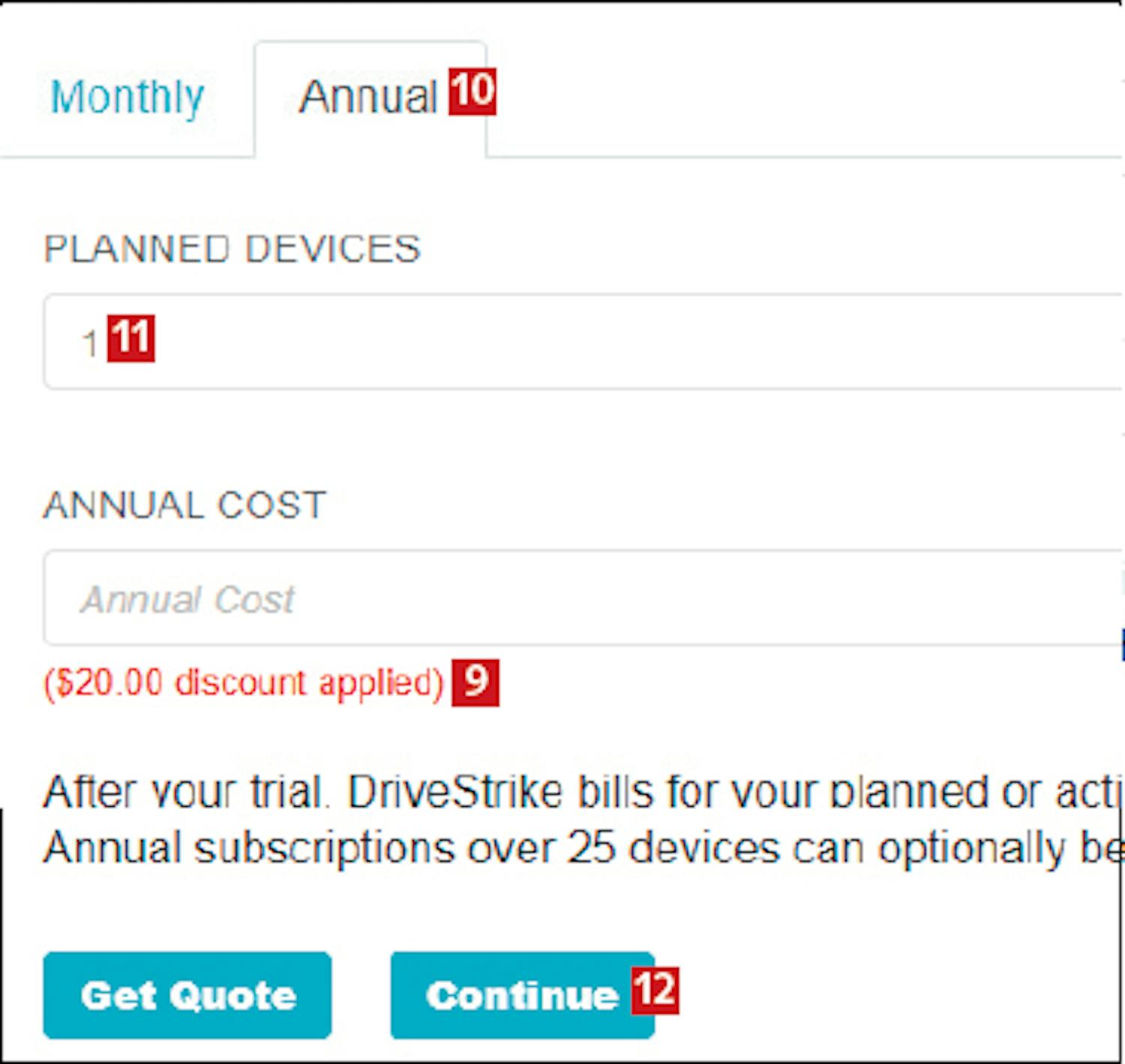Click the word DriveStrike in the paragraph
Screen dimensions: 1125x1064
pyautogui.click(x=455, y=792)
